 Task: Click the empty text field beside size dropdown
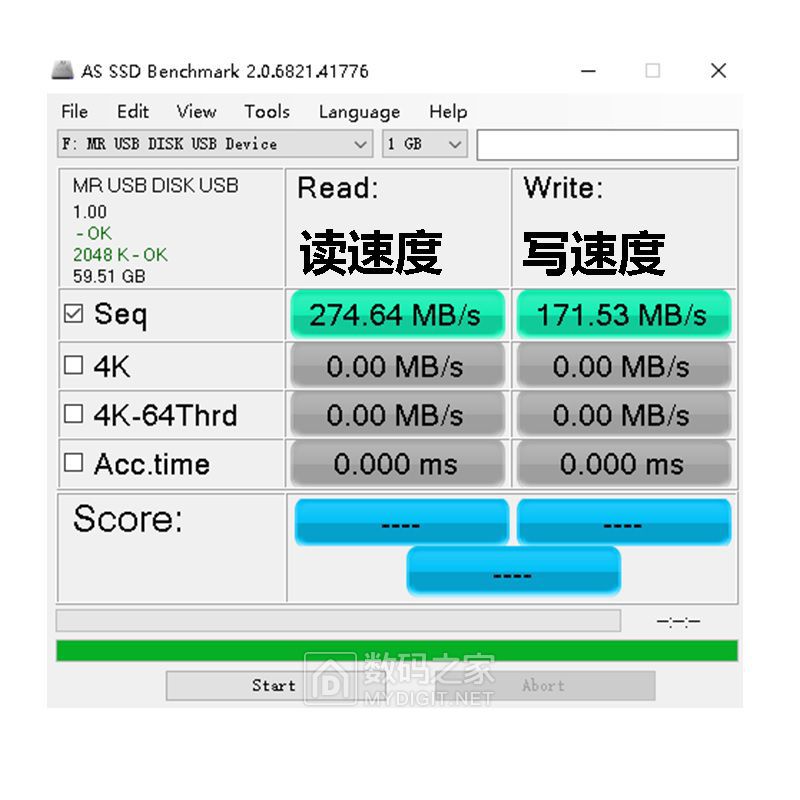point(607,144)
